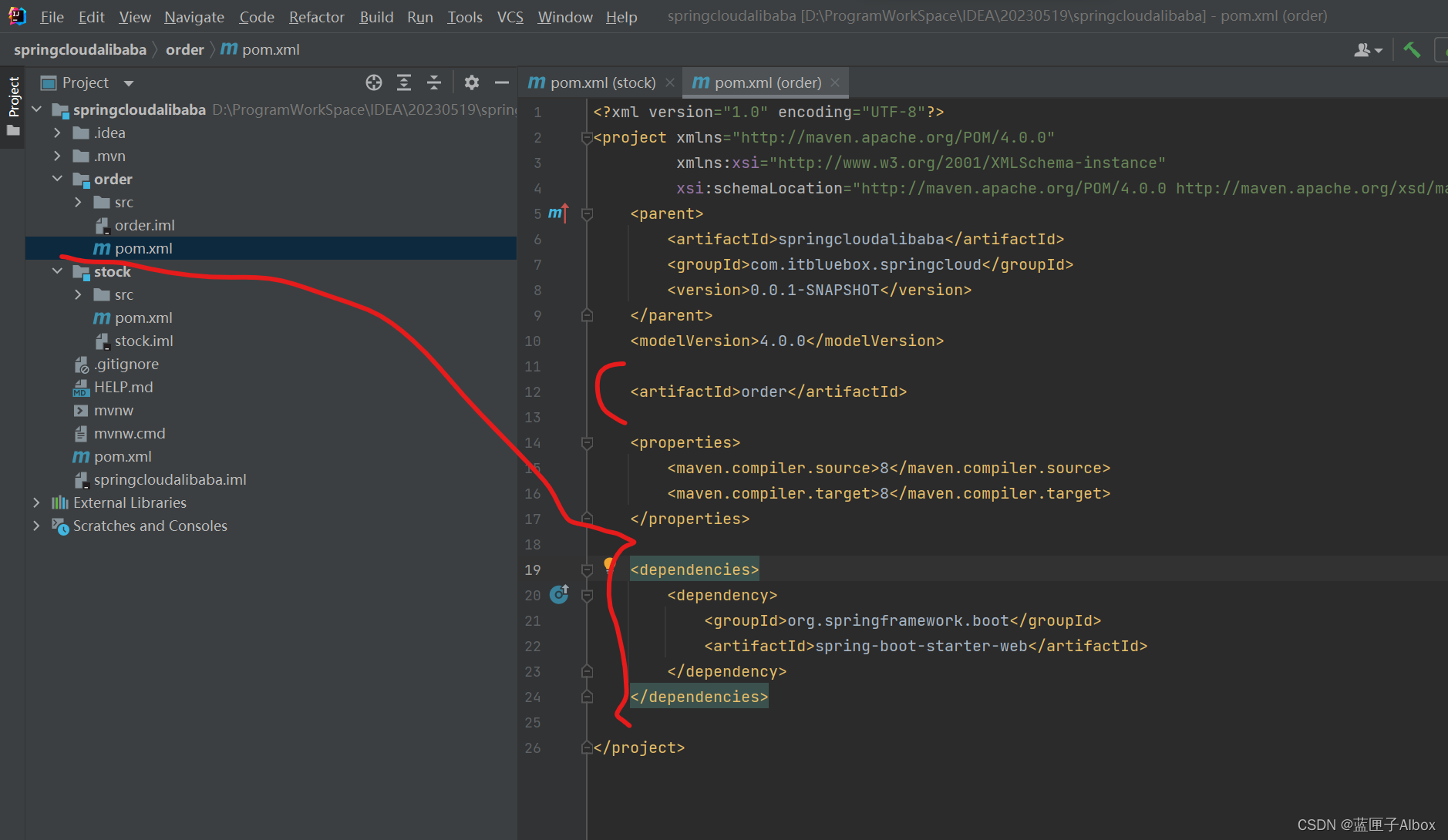Click the IntelliJ IDEA logo icon
The height and width of the screenshot is (840, 1448).
pos(17,15)
